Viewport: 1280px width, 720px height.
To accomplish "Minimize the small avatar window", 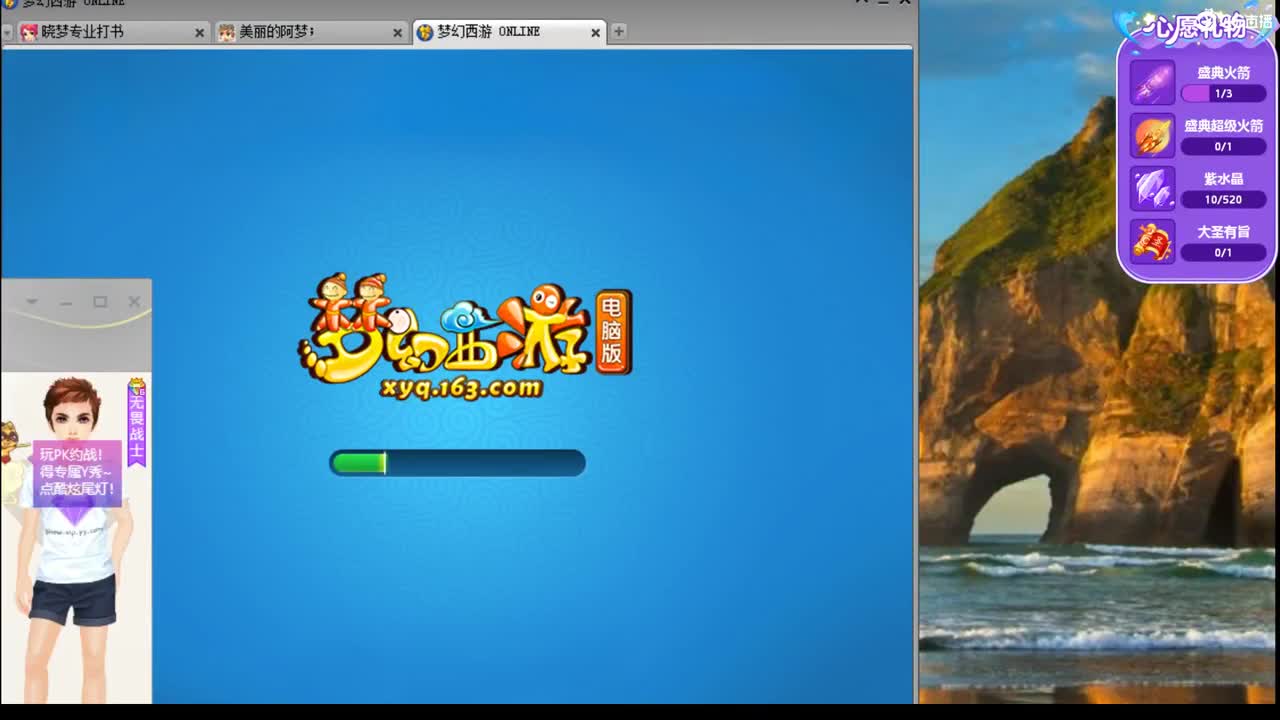I will [x=66, y=302].
